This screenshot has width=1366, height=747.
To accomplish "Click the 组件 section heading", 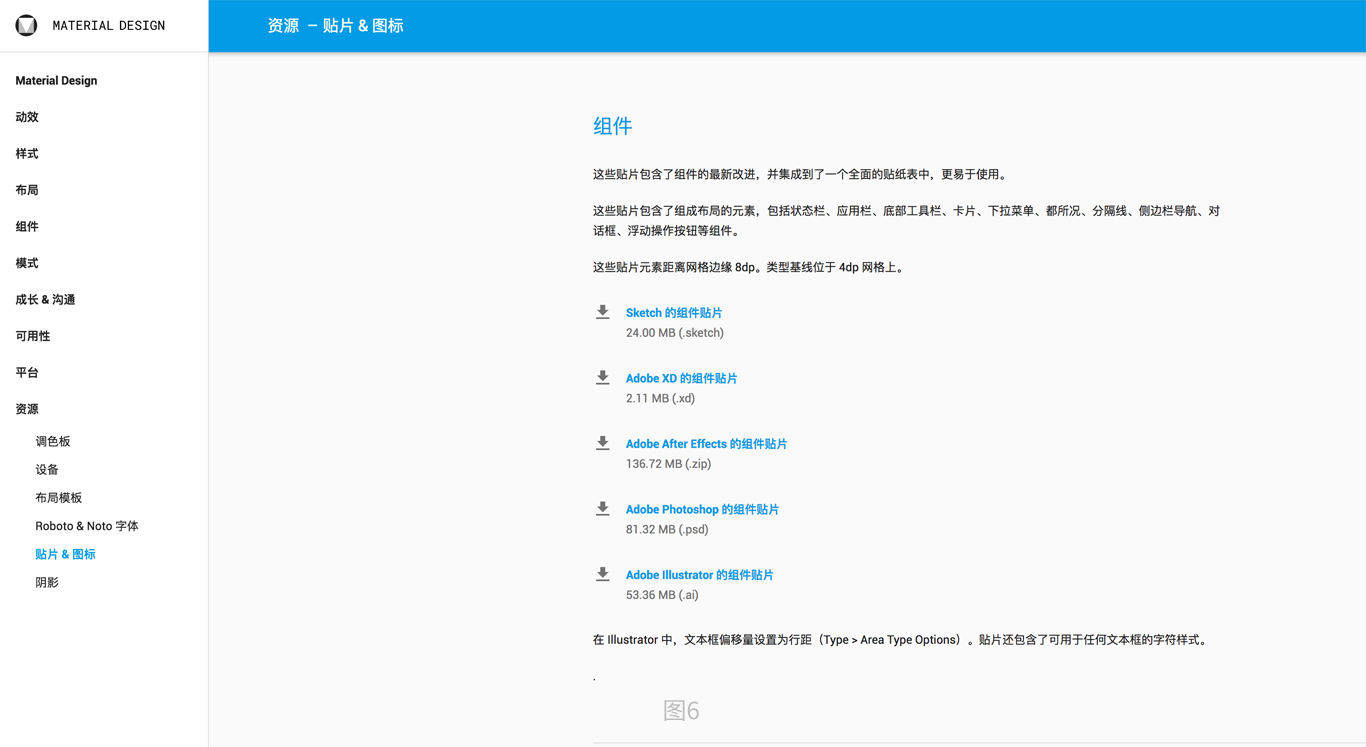I will (x=612, y=126).
